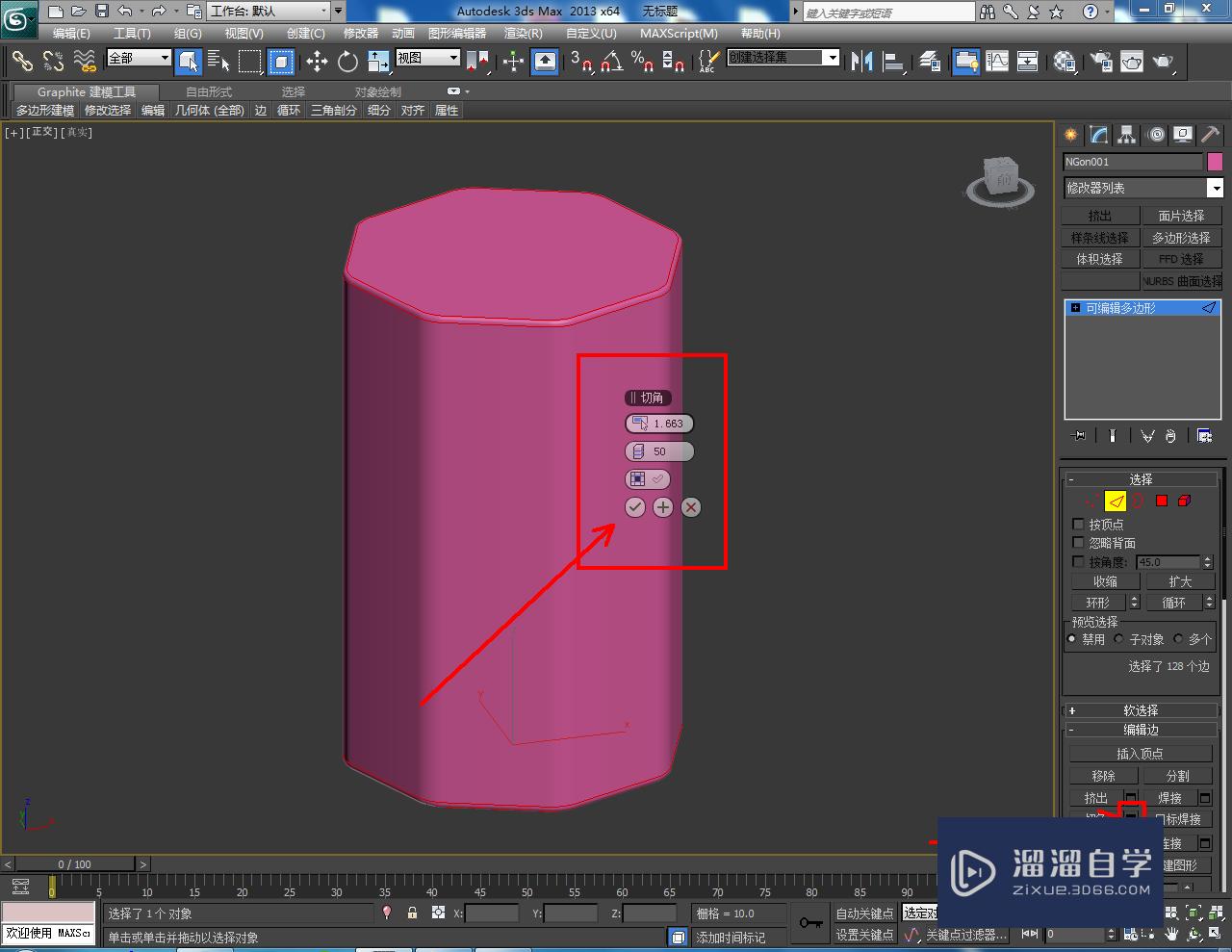Switch to the Hierarchy panel icon
The height and width of the screenshot is (952, 1232).
tap(1126, 135)
